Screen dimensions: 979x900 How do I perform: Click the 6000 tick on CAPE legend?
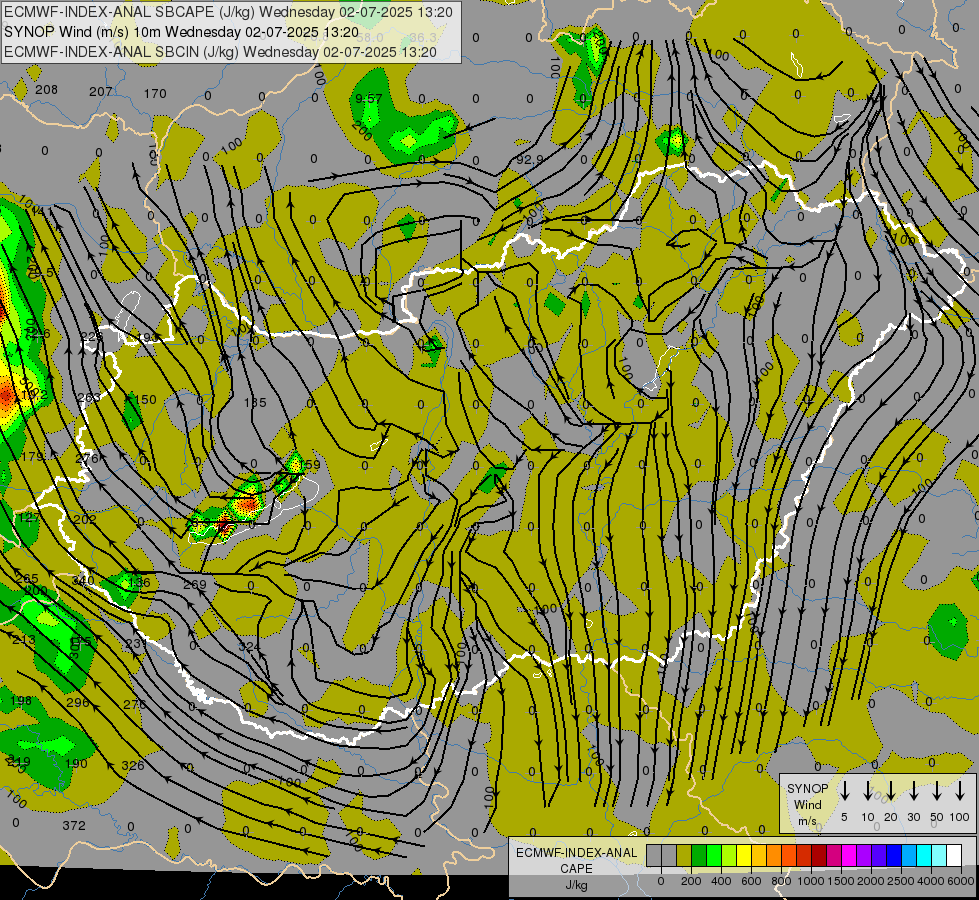(962, 881)
